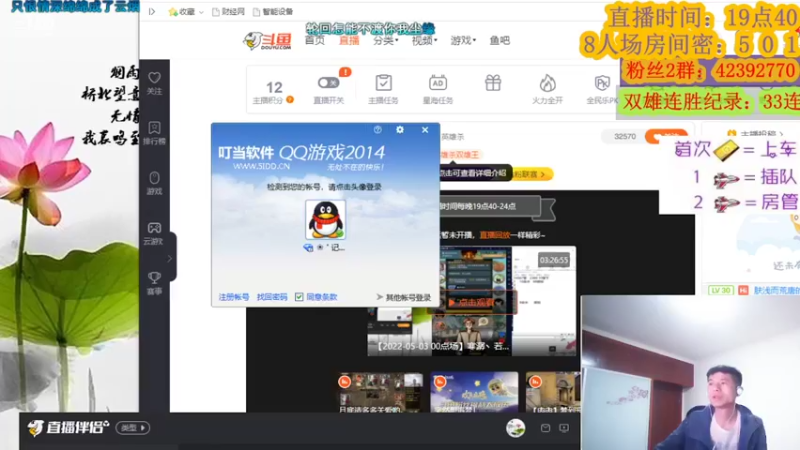Click the 火力全开 flame icon
800x450 pixels.
547,83
